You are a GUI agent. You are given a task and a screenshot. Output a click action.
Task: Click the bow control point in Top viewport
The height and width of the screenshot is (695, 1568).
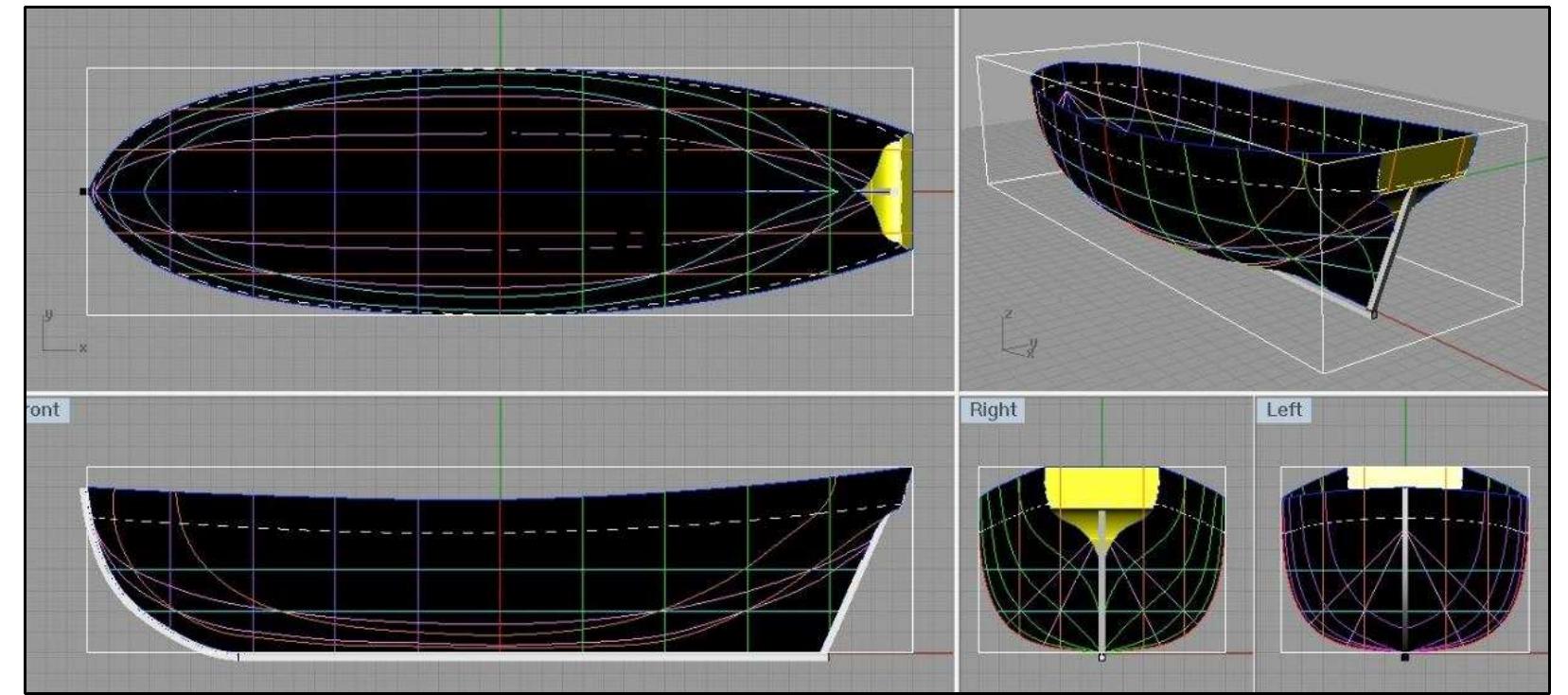83,191
